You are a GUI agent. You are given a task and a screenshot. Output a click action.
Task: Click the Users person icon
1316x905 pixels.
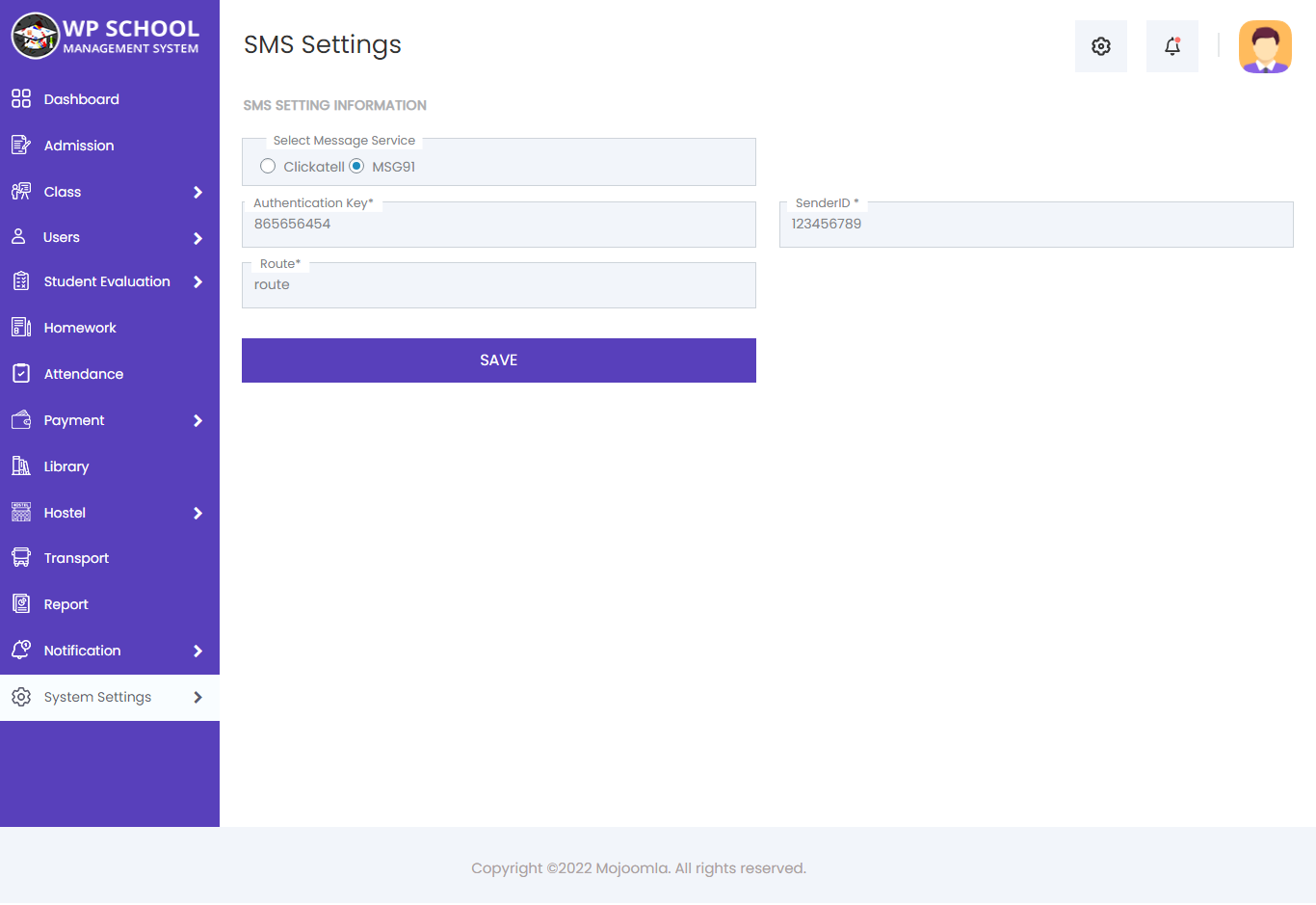(18, 236)
